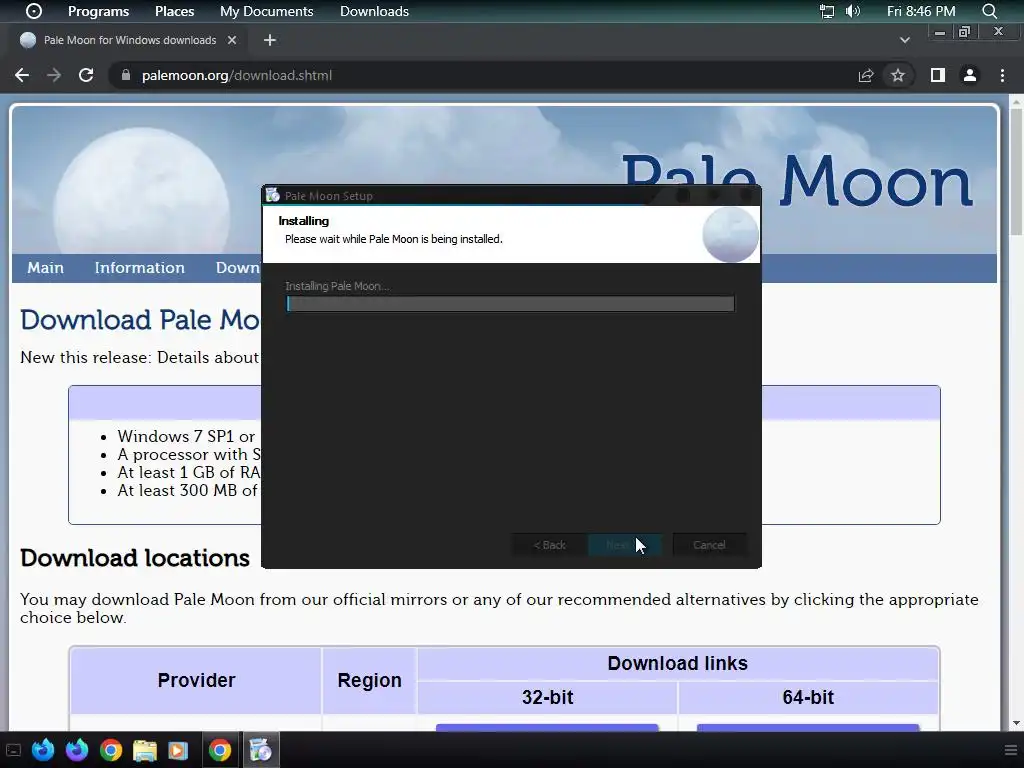Expand the tab search chevron
This screenshot has width=1024, height=768.
pyautogui.click(x=904, y=40)
